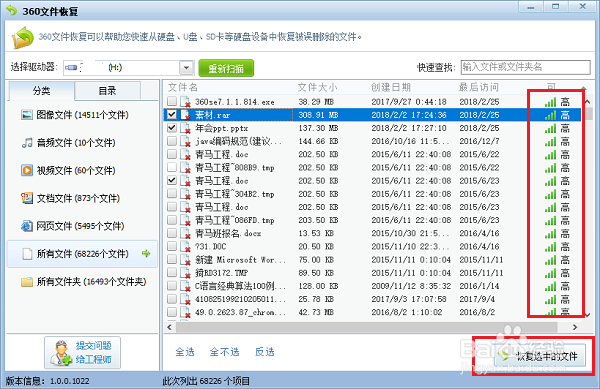Viewport: 600px width, 389px height.
Task: Click the 38.29 MB size cell
Action: click(316, 102)
